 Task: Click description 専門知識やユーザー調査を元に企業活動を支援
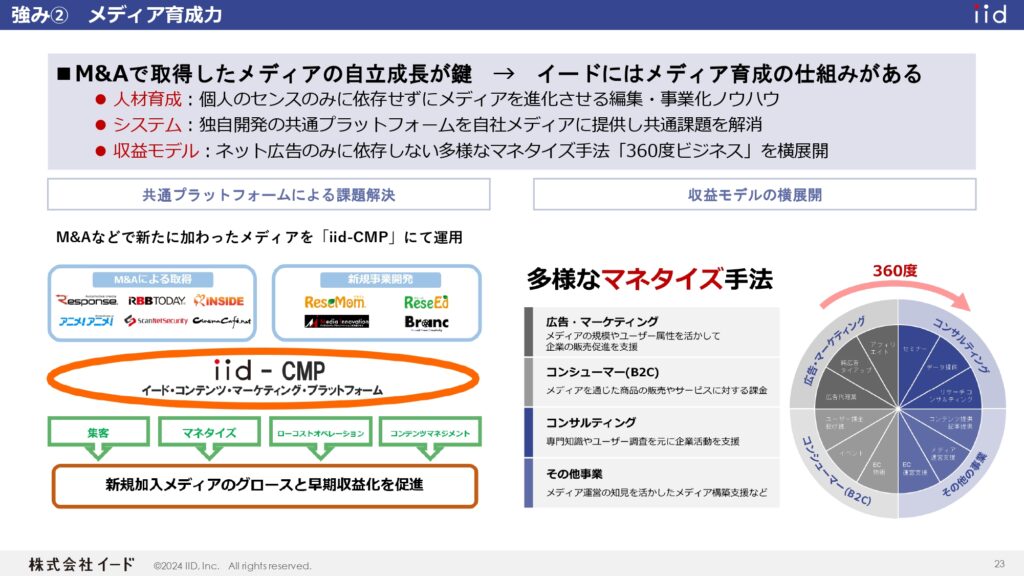coord(643,441)
